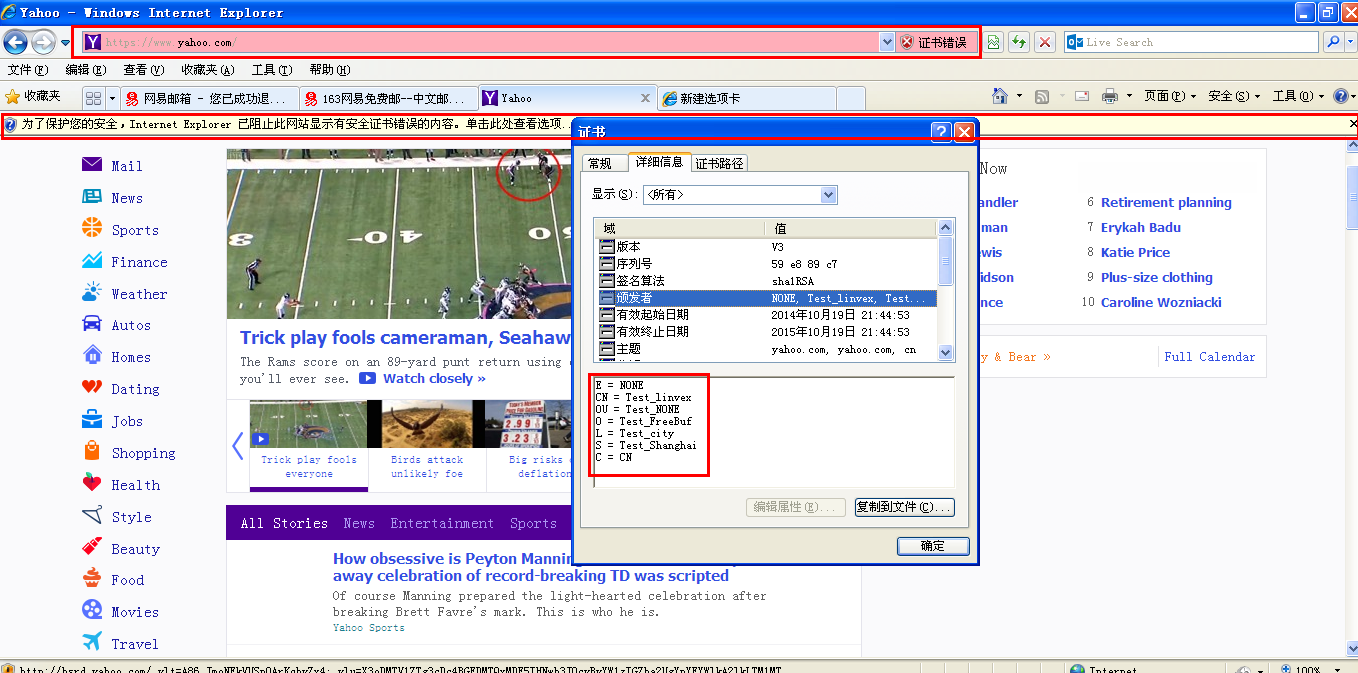1358x673 pixels.
Task: Click the Sports basketball sidebar icon
Action: (x=92, y=228)
